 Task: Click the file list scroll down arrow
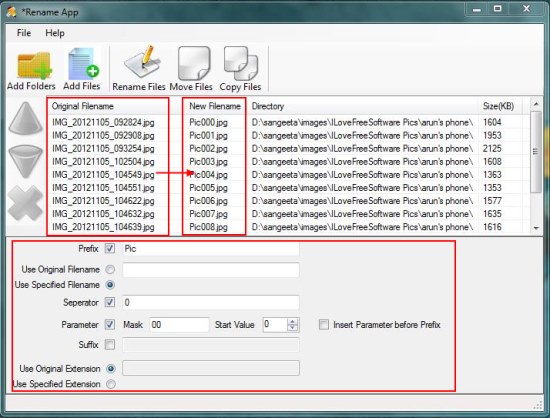[x=536, y=228]
